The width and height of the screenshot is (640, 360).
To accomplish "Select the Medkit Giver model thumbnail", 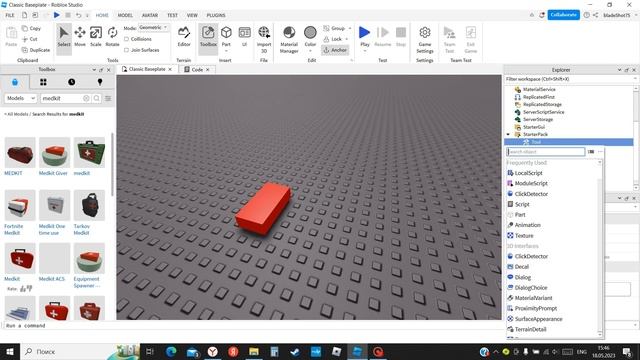I will [55, 153].
